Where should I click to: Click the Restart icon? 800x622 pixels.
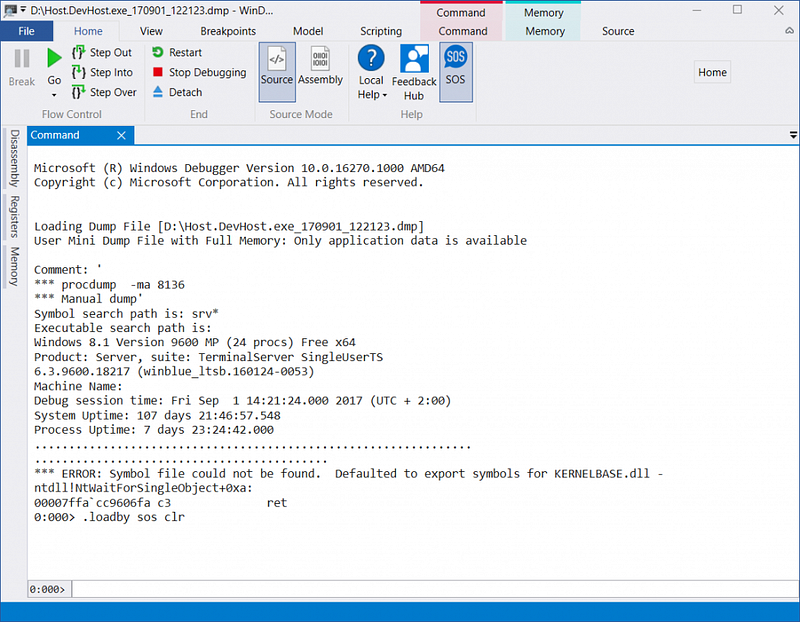[158, 52]
